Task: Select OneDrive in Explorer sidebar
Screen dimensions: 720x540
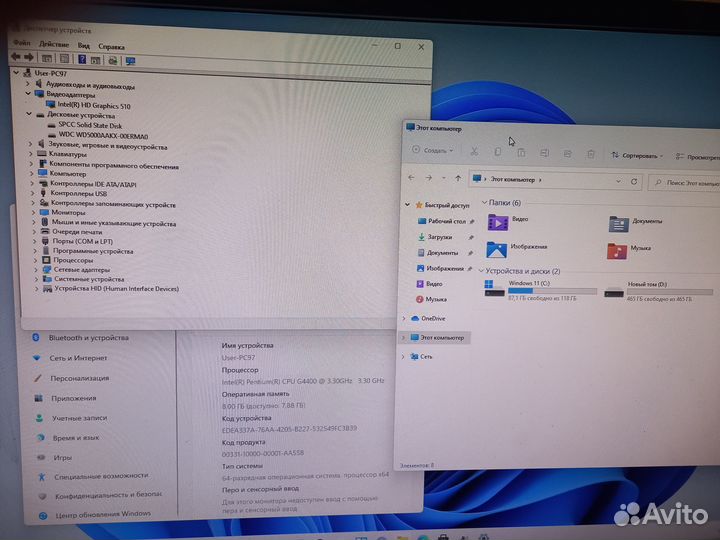Action: coord(428,318)
